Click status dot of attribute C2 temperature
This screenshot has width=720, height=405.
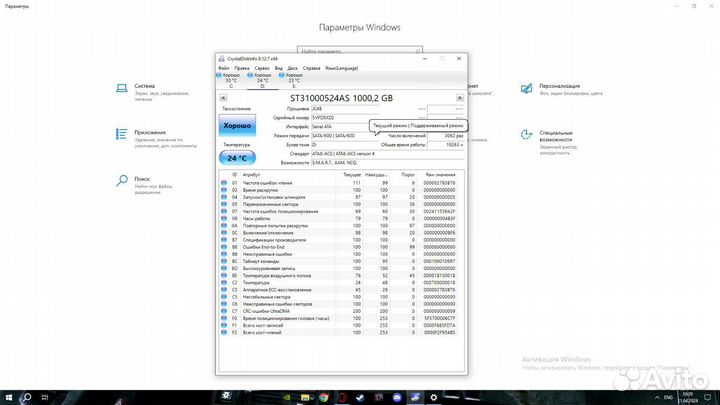tap(224, 282)
